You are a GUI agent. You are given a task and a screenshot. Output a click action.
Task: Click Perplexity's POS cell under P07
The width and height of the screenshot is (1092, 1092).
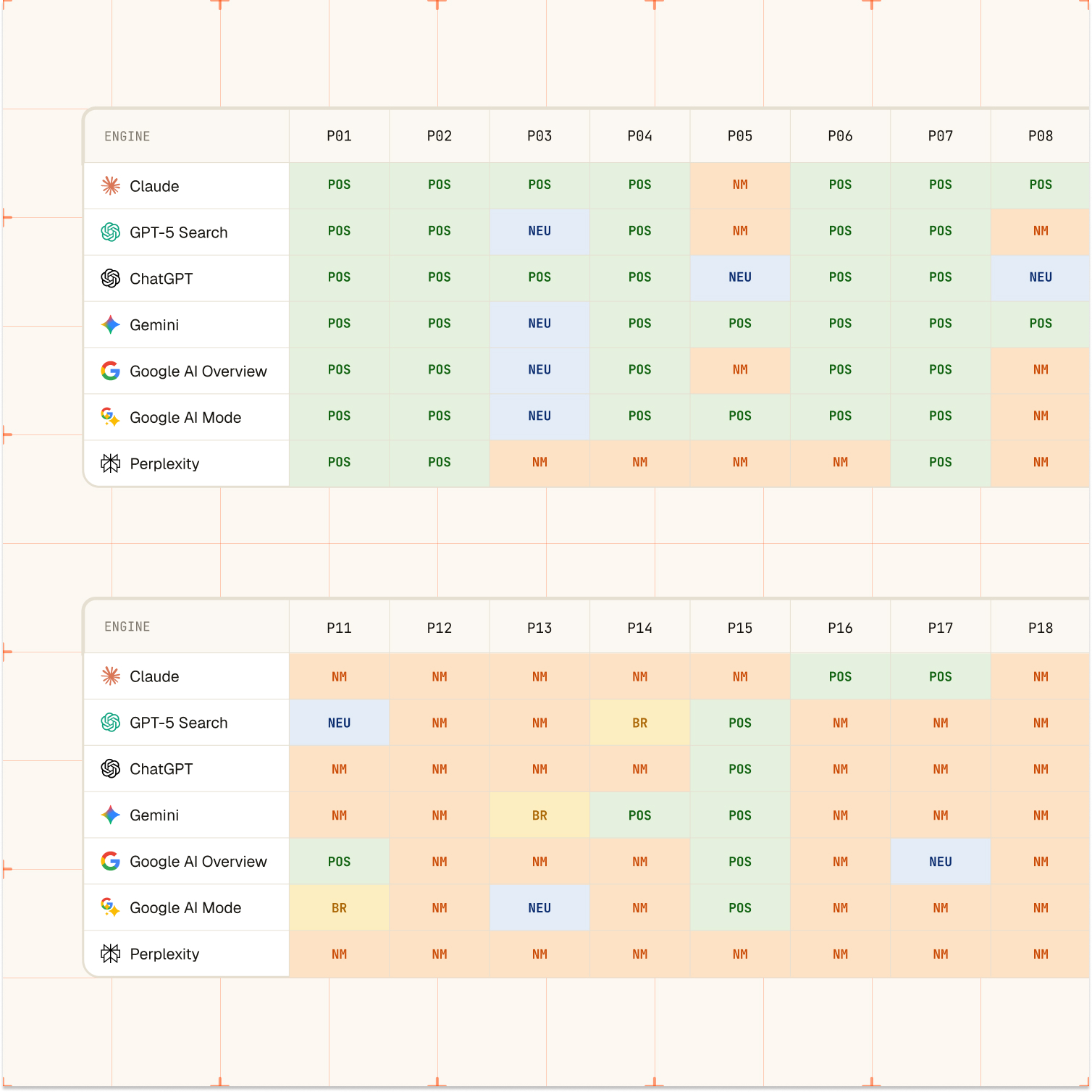(x=941, y=463)
